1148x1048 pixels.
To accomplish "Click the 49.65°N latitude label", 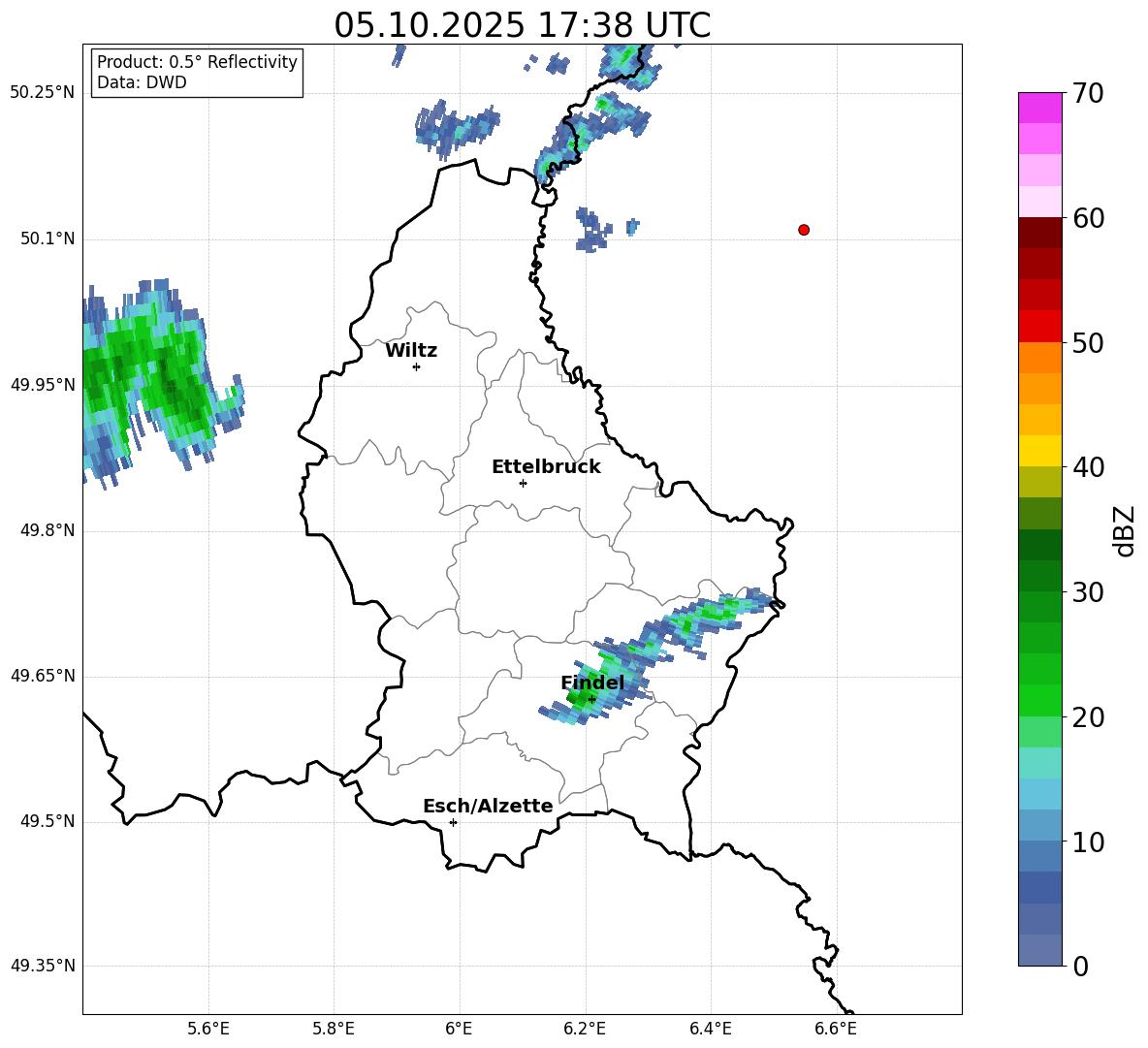I will click(43, 675).
